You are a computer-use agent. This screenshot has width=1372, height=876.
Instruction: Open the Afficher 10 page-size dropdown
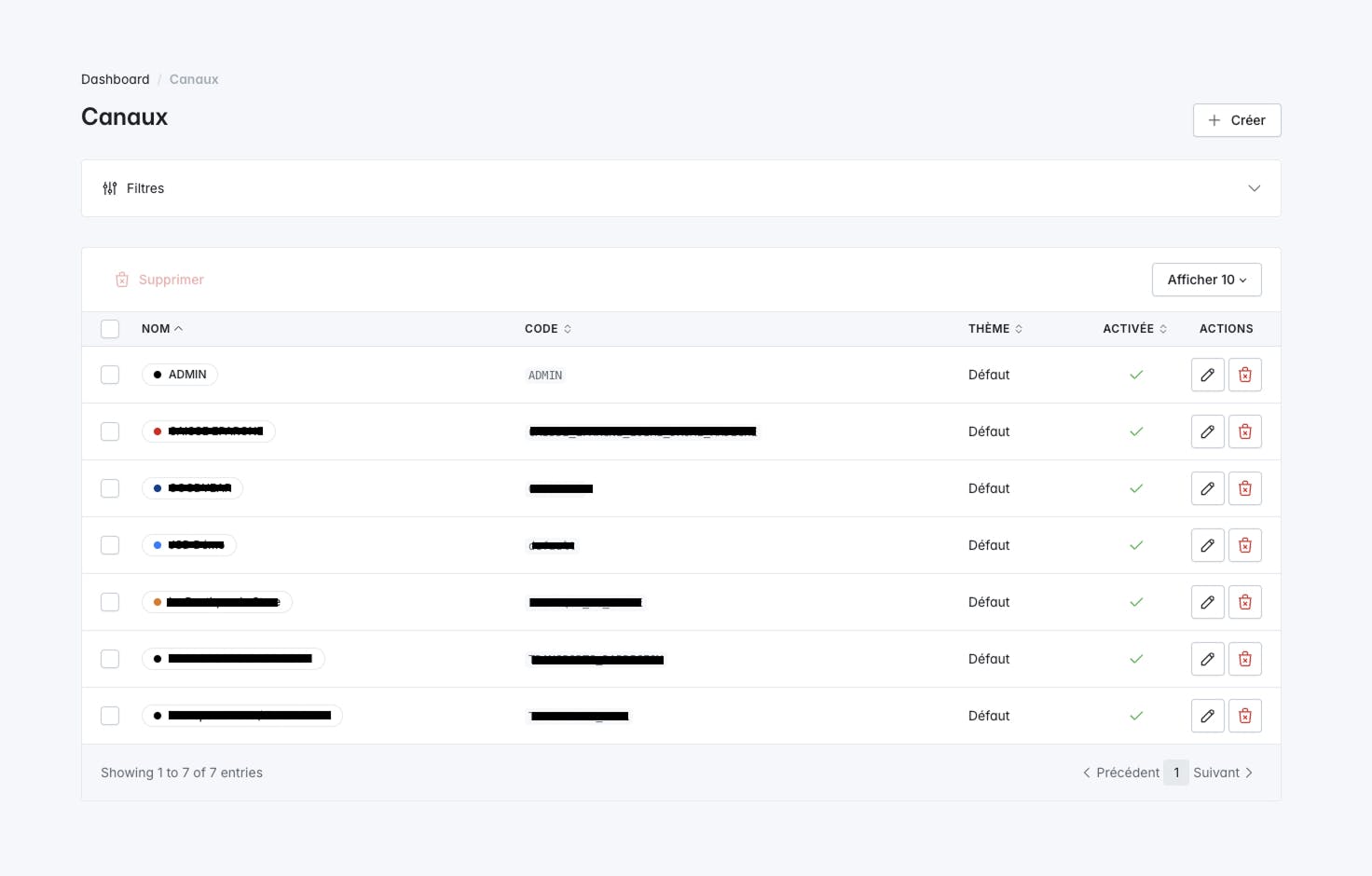[1207, 280]
